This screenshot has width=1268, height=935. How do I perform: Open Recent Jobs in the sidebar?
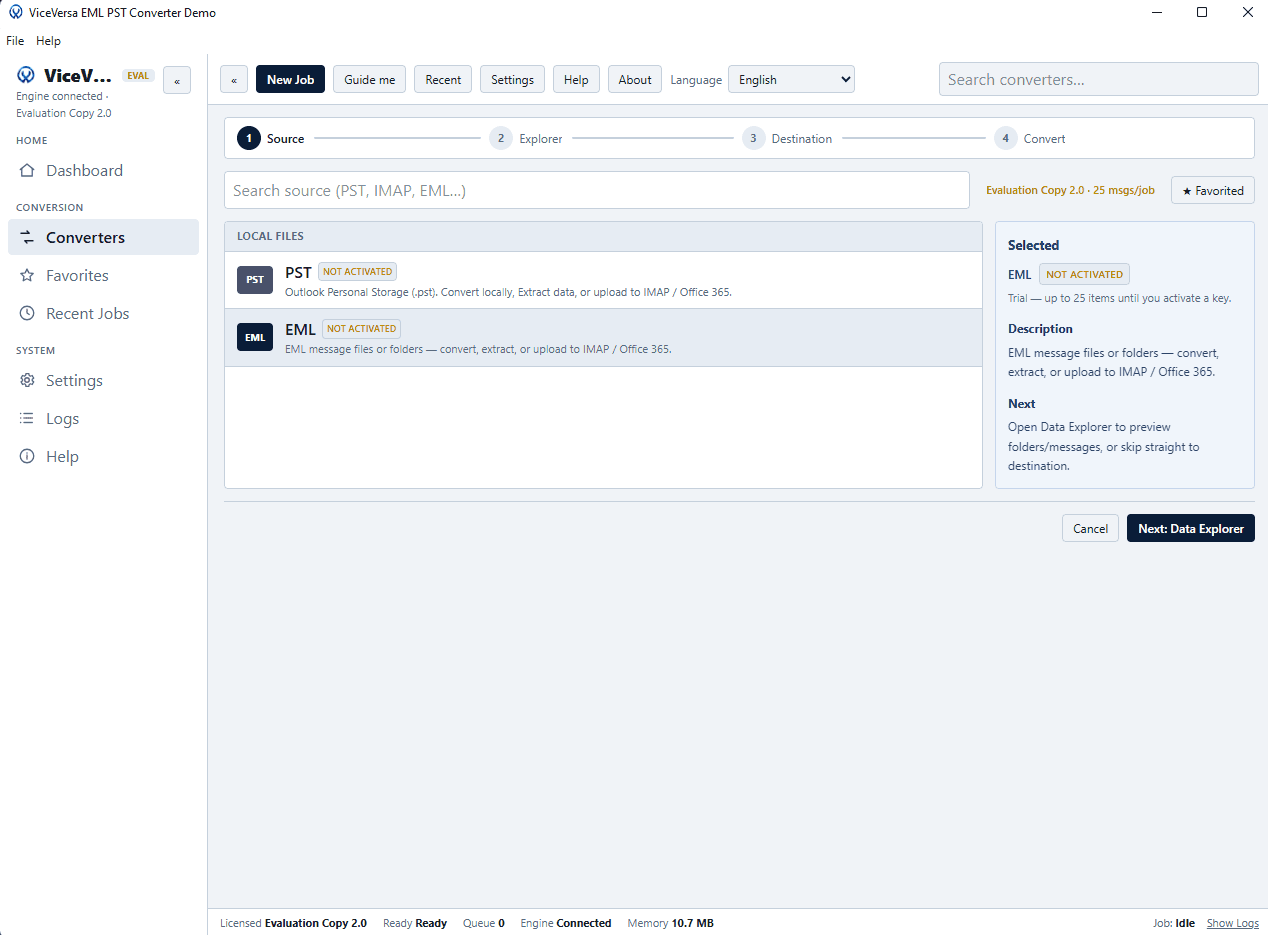(103, 314)
